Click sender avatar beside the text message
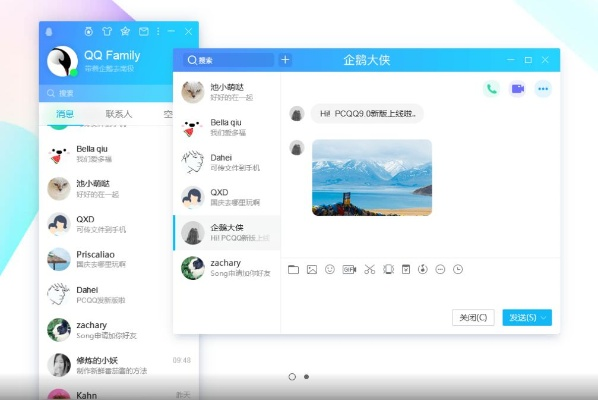This screenshot has width=598, height=400. pyautogui.click(x=297, y=114)
